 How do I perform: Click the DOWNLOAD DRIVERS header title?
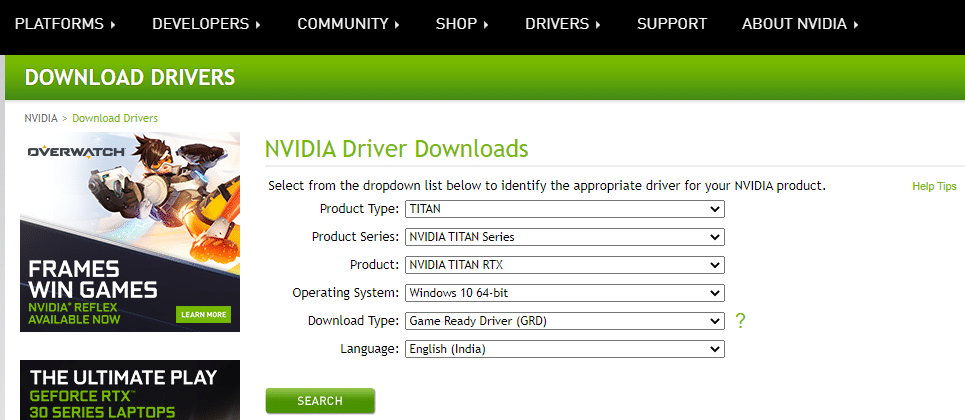pyautogui.click(x=130, y=78)
